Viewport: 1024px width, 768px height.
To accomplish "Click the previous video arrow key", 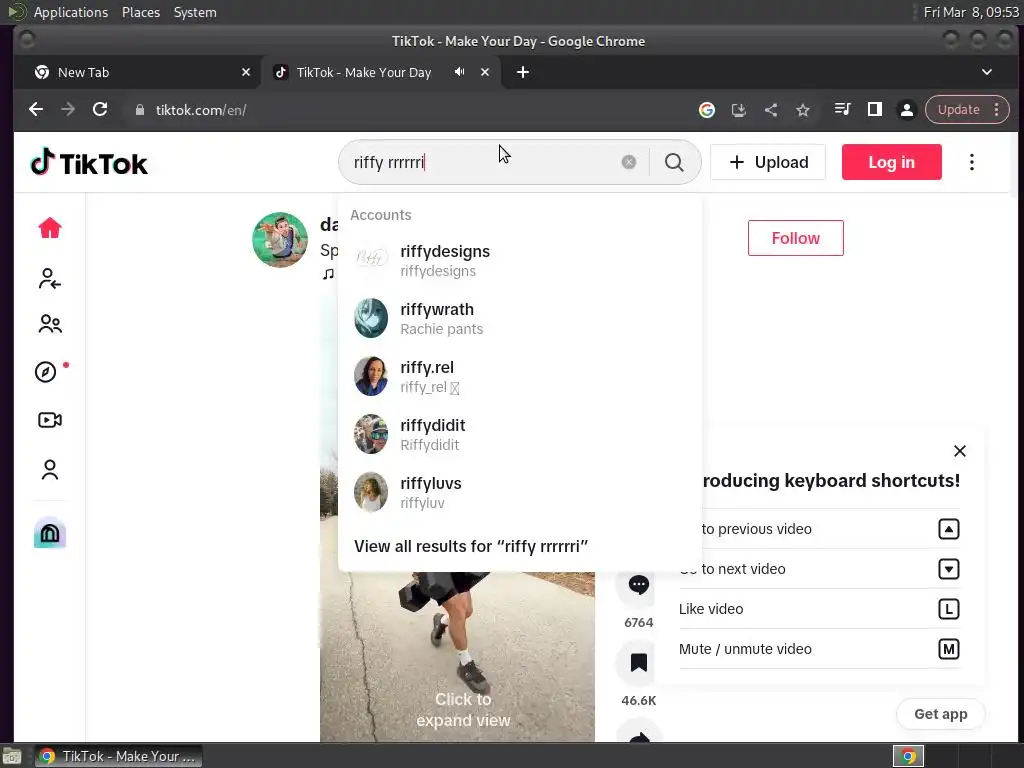I will pyautogui.click(x=948, y=529).
